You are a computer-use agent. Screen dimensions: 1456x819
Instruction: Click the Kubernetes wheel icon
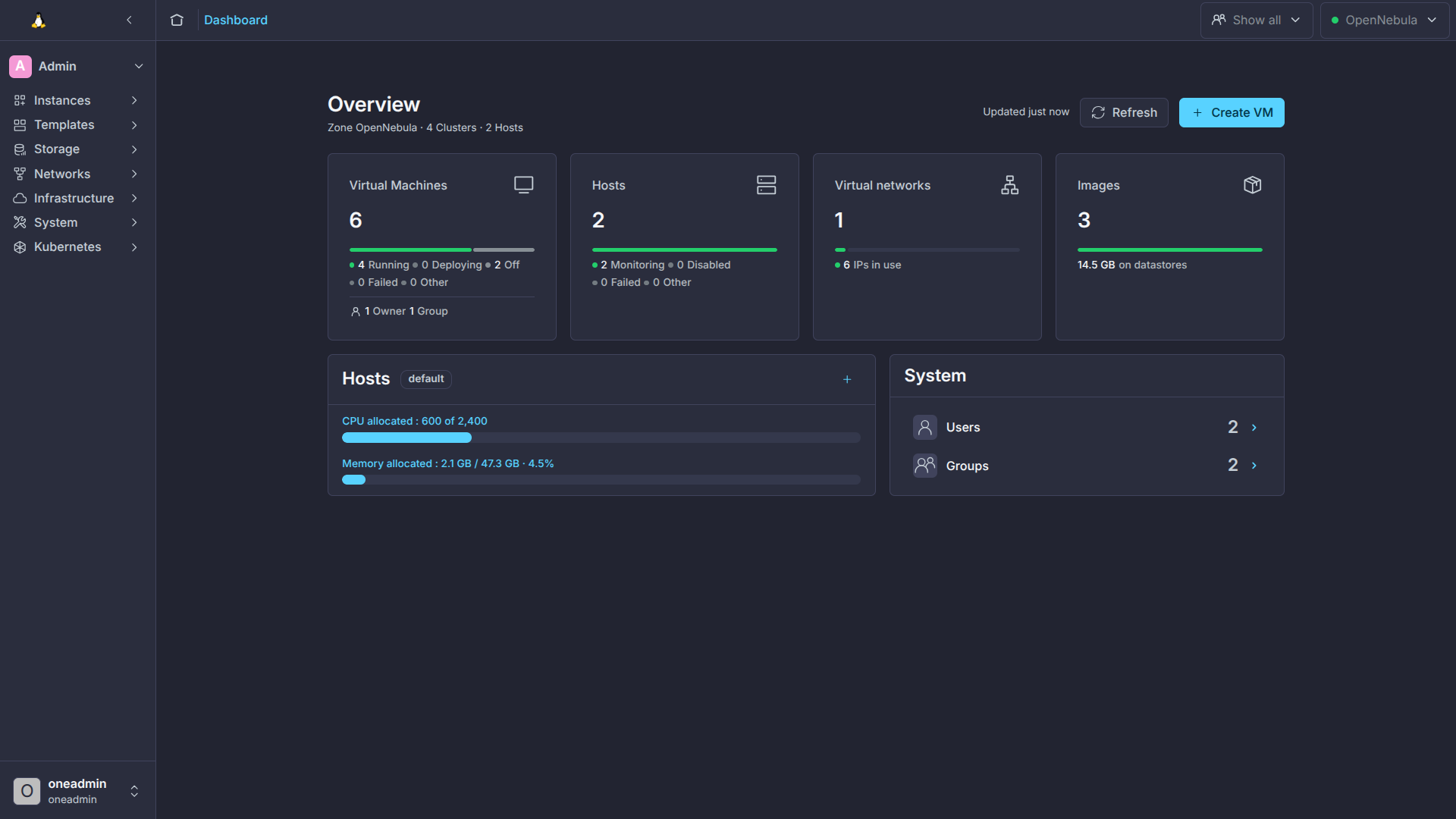click(x=20, y=247)
